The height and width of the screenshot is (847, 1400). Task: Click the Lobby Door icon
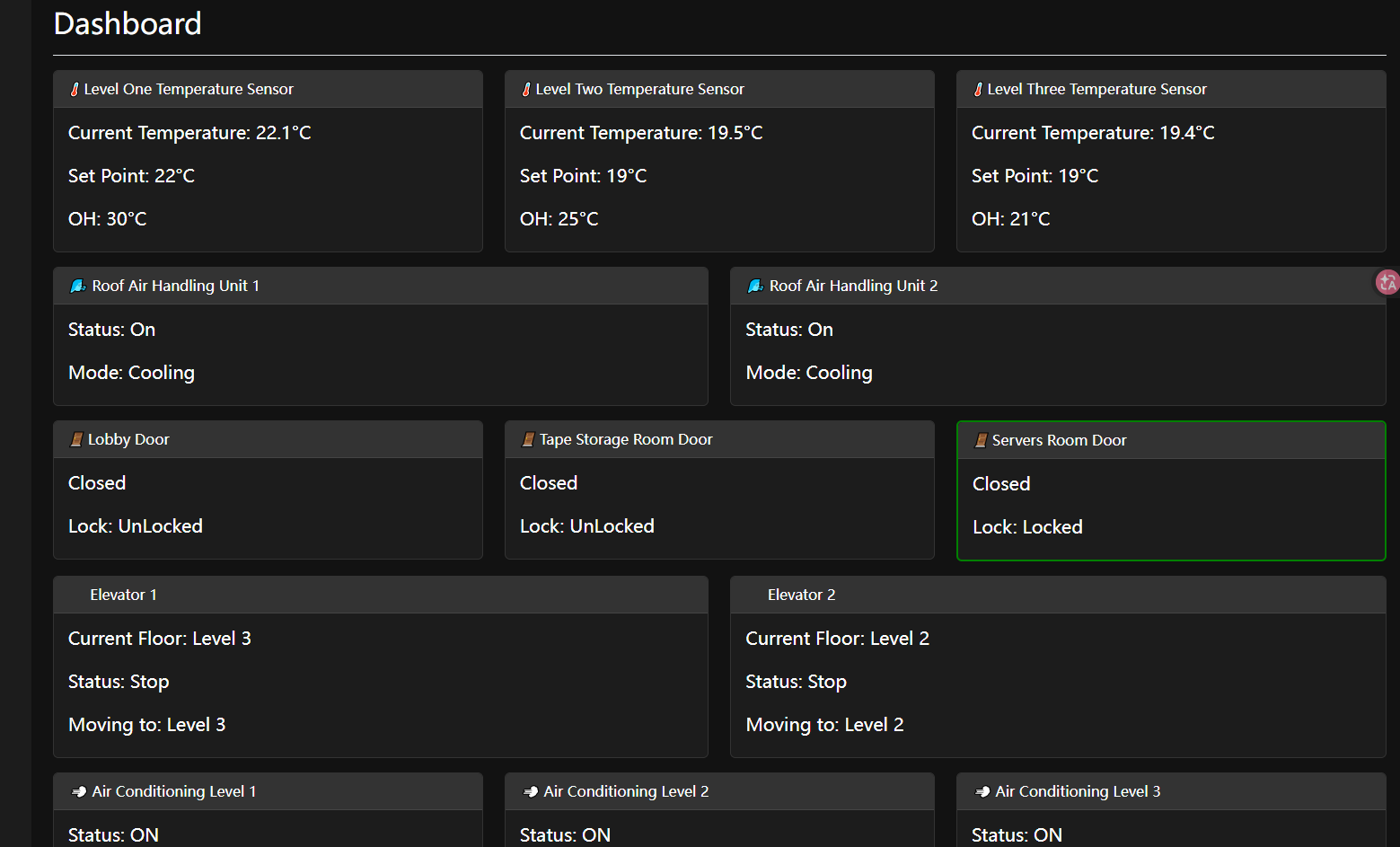point(77,440)
